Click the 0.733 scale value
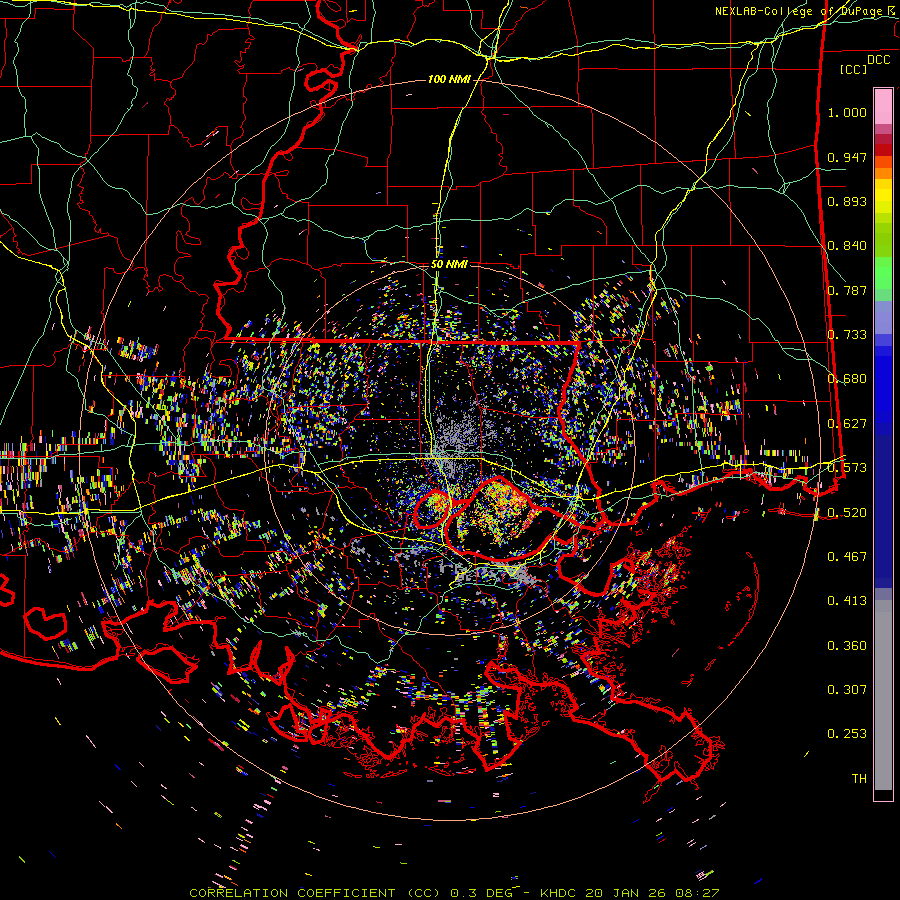Screen dimensions: 900x900 point(847,335)
